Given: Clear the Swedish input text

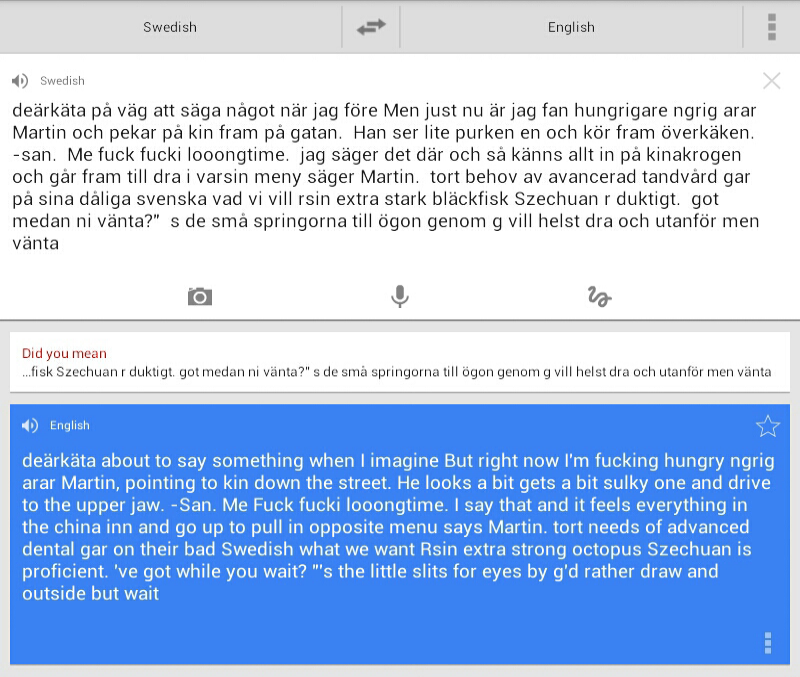Looking at the screenshot, I should pyautogui.click(x=771, y=81).
